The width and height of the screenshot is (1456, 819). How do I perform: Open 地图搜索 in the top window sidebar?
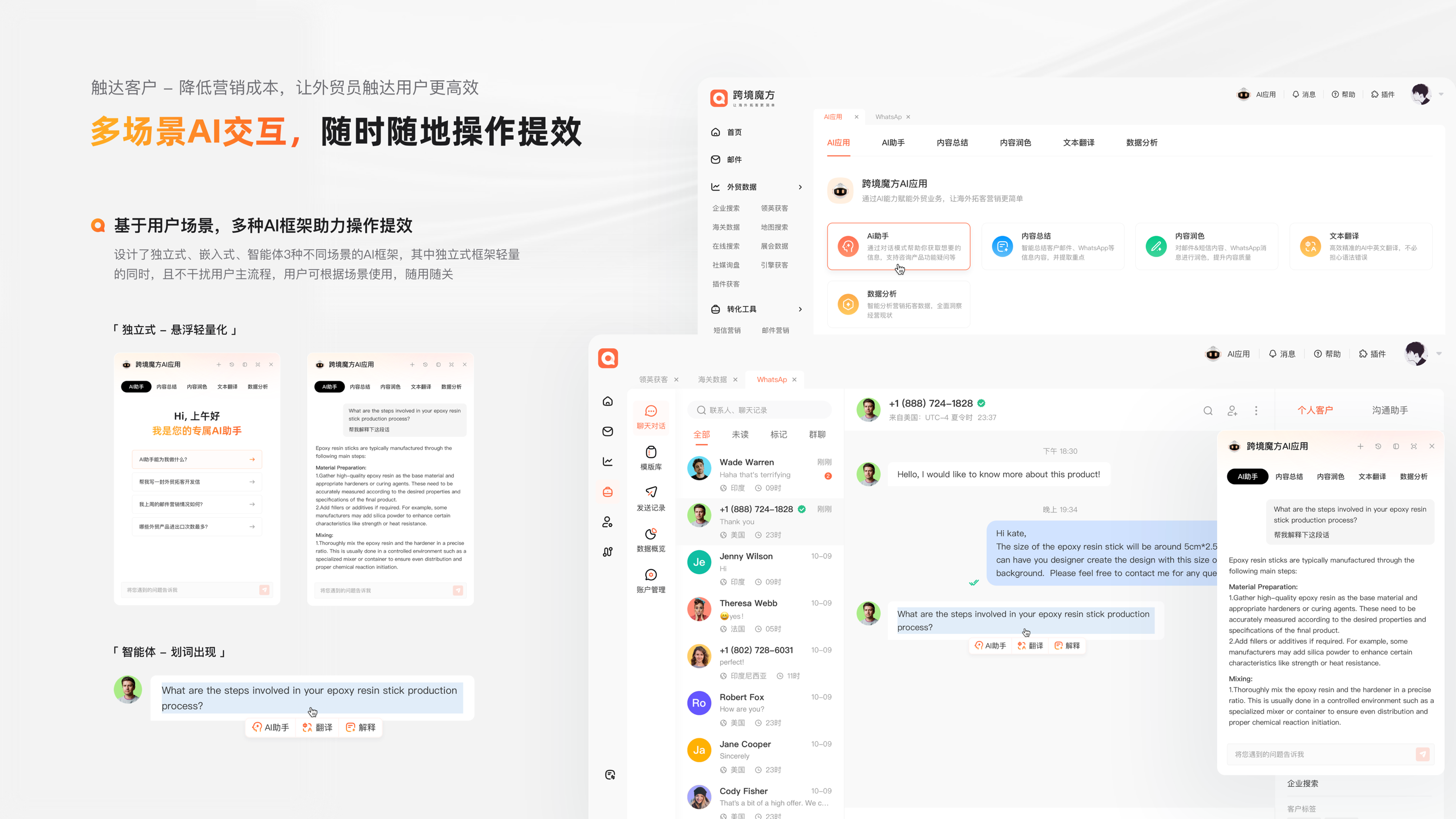click(x=774, y=227)
